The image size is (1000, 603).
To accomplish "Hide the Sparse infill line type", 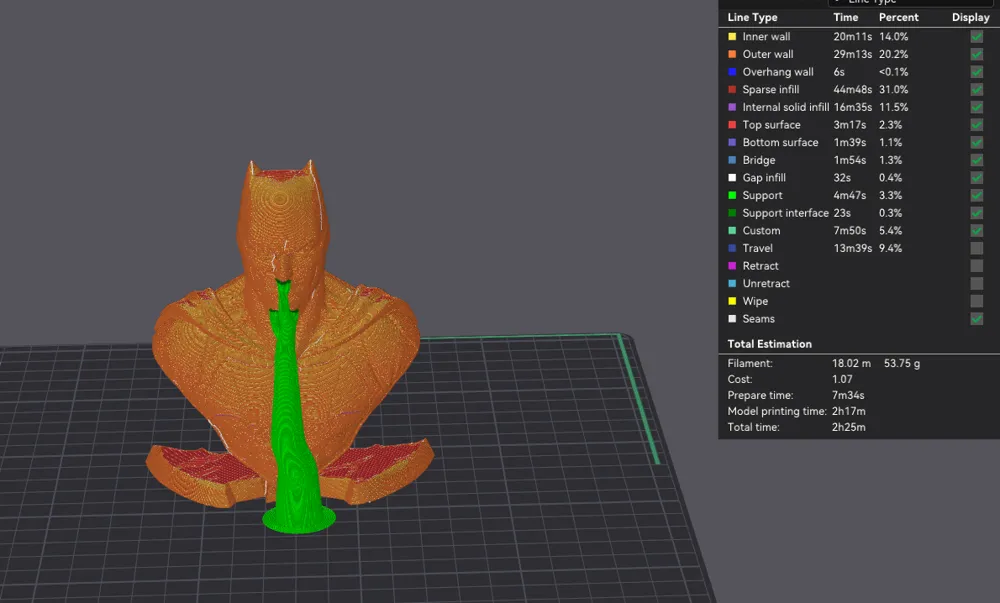I will click(976, 90).
